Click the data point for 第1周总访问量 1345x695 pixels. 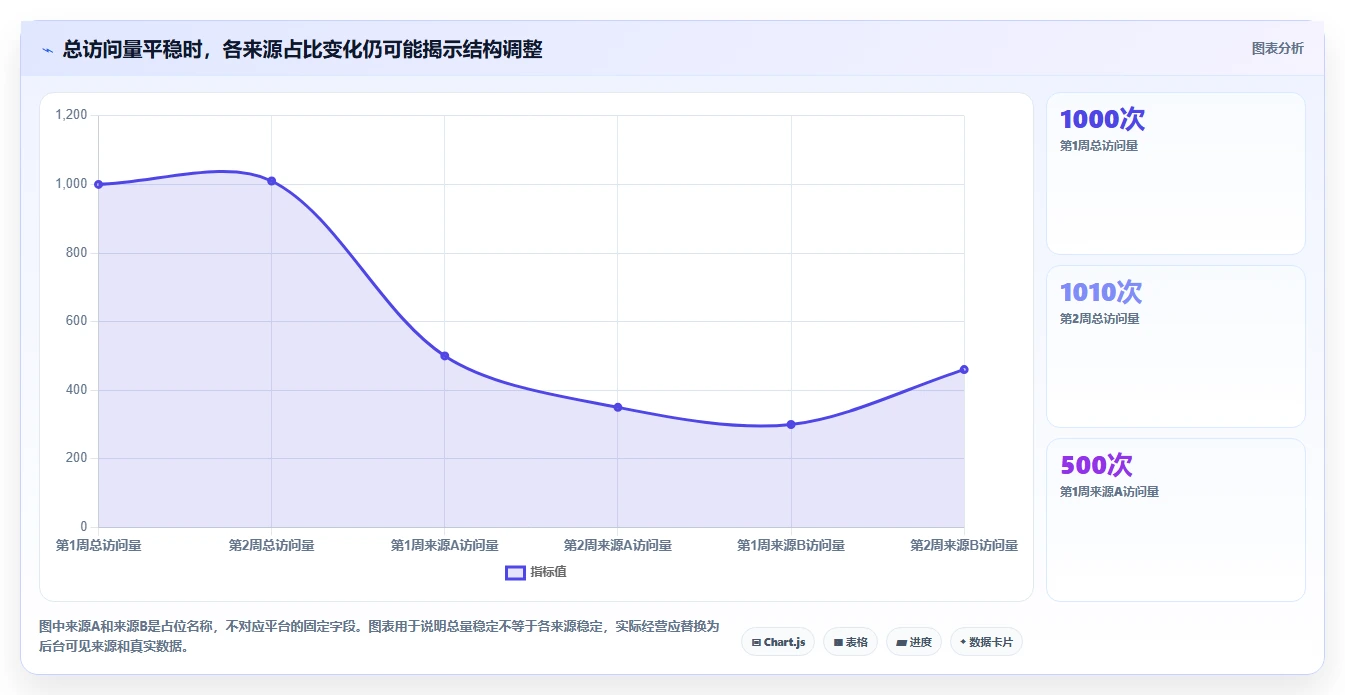click(x=98, y=184)
